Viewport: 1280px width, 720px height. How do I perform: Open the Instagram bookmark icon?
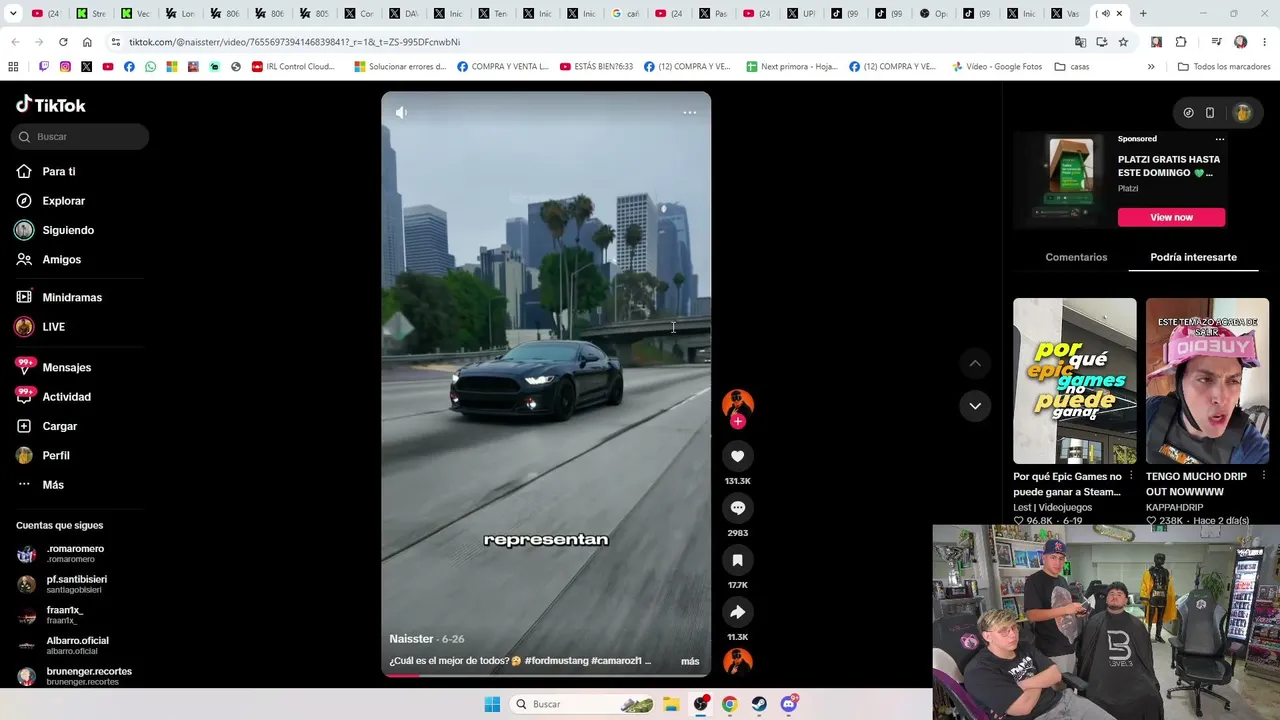(65, 67)
